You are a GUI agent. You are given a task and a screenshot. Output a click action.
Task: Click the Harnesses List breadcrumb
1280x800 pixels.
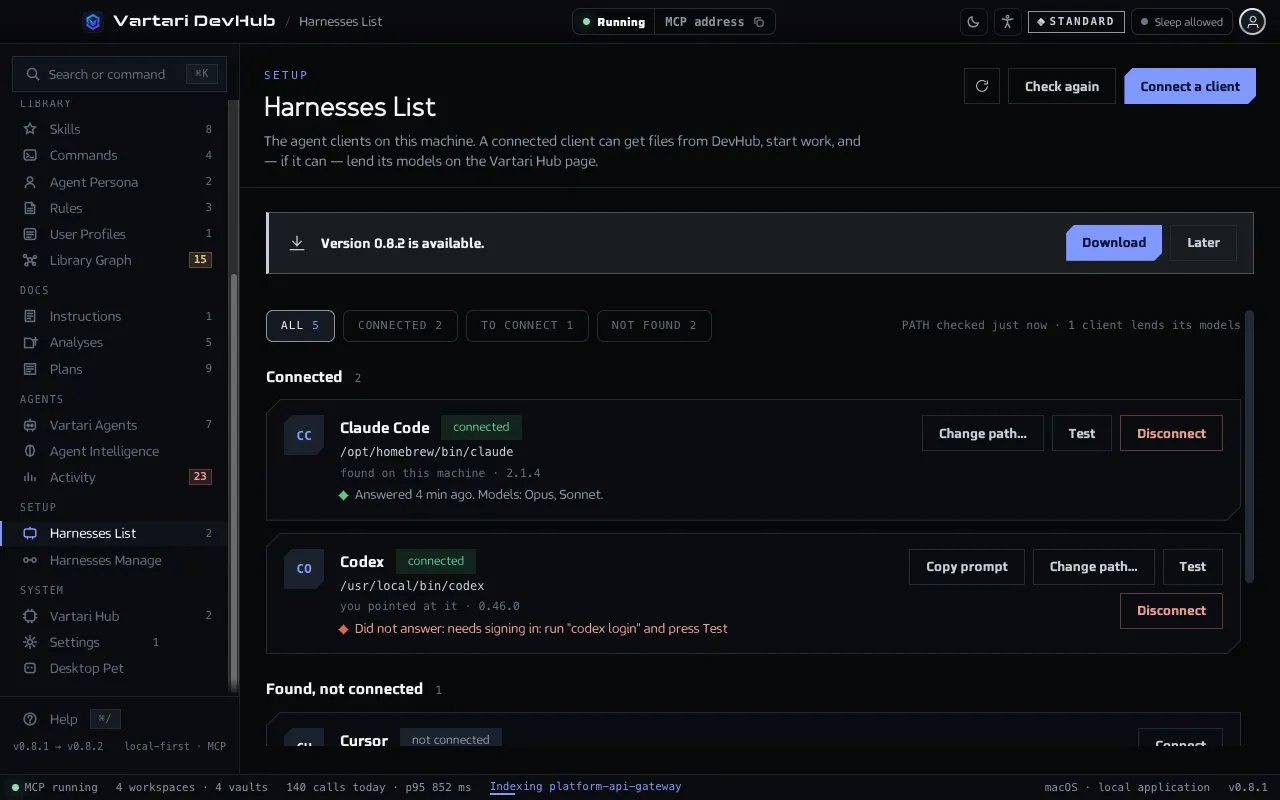coord(340,21)
